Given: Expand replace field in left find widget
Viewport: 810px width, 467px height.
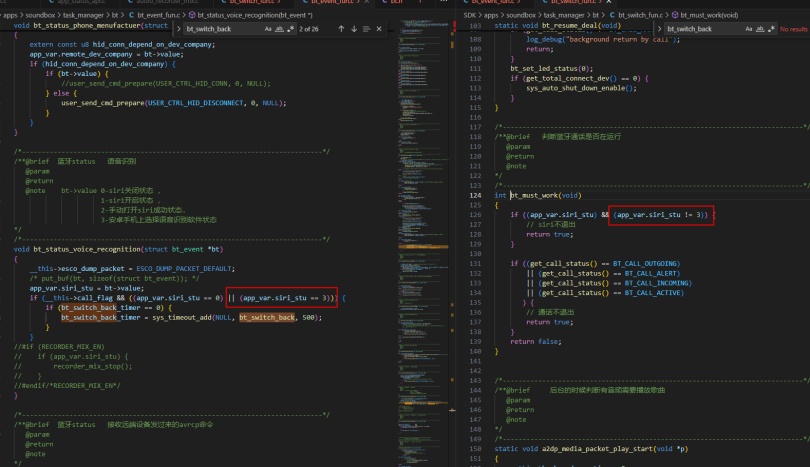Looking at the screenshot, I should coord(179,29).
